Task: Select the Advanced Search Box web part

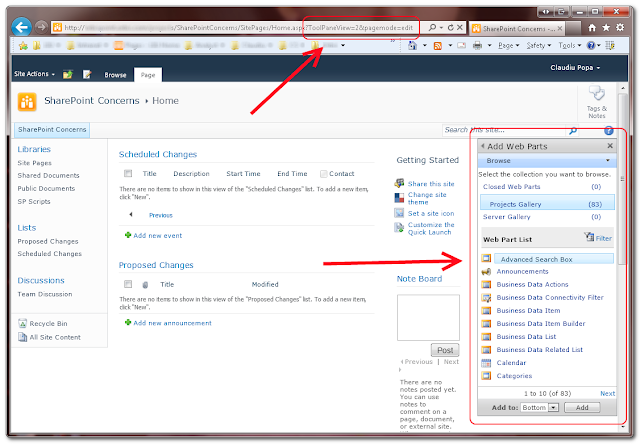Action: [x=553, y=259]
